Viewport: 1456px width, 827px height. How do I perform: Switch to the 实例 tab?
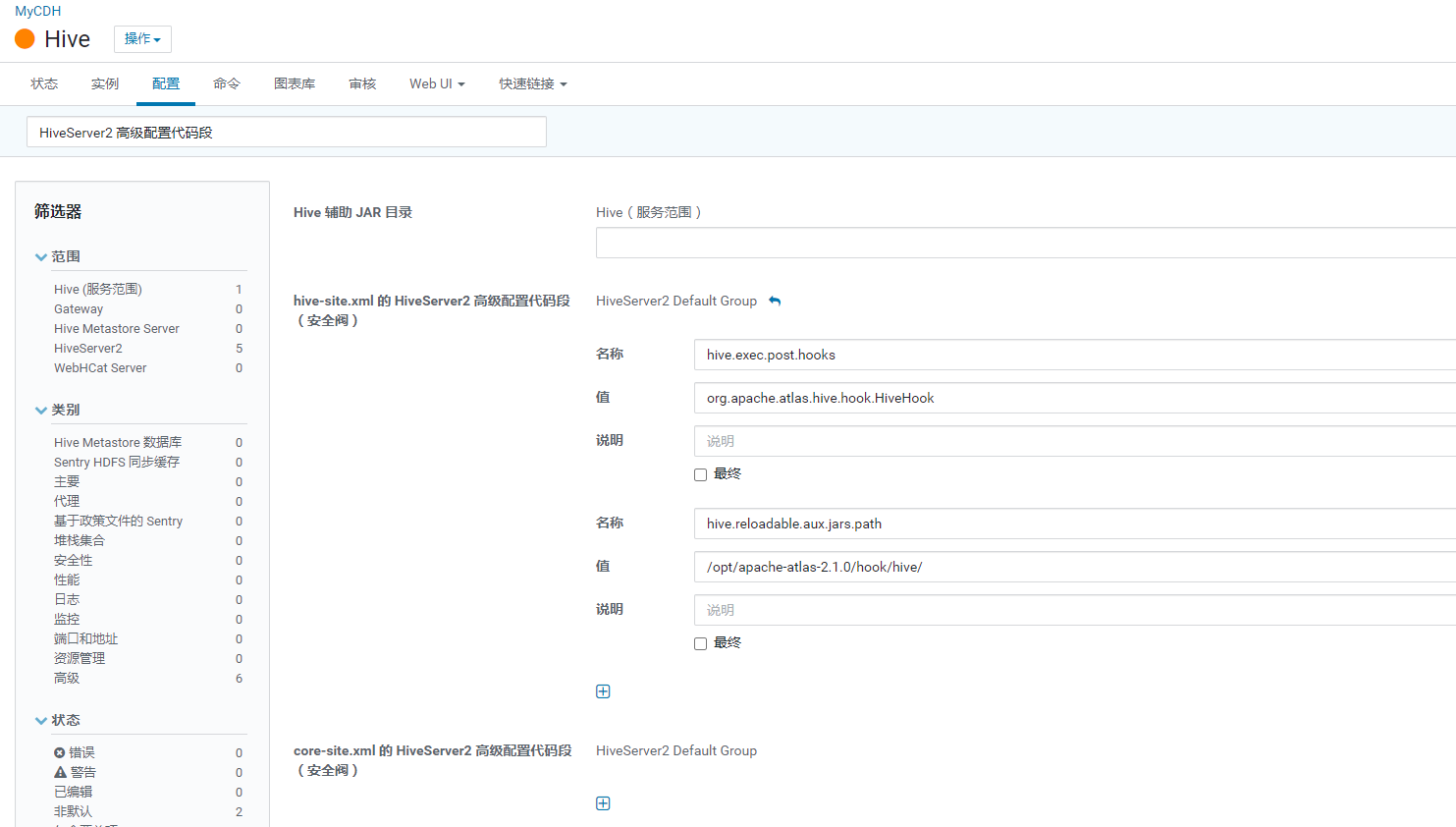105,83
